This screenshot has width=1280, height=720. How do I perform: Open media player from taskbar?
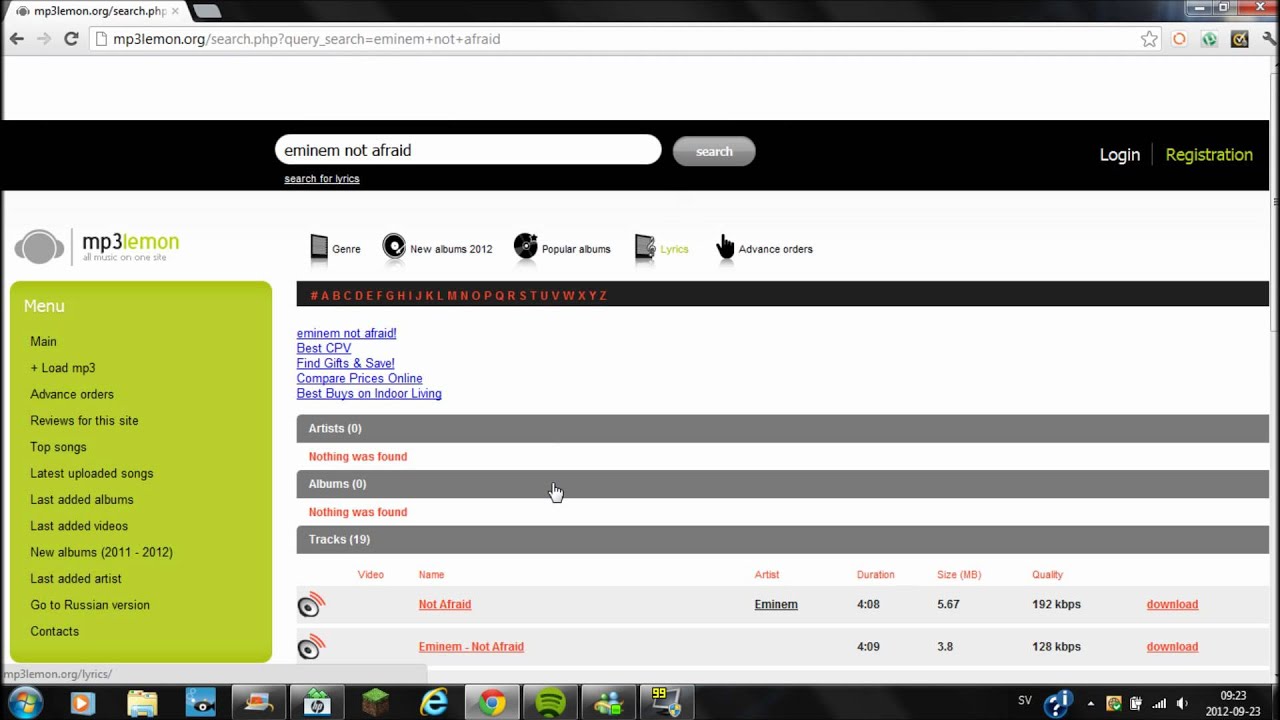click(82, 703)
